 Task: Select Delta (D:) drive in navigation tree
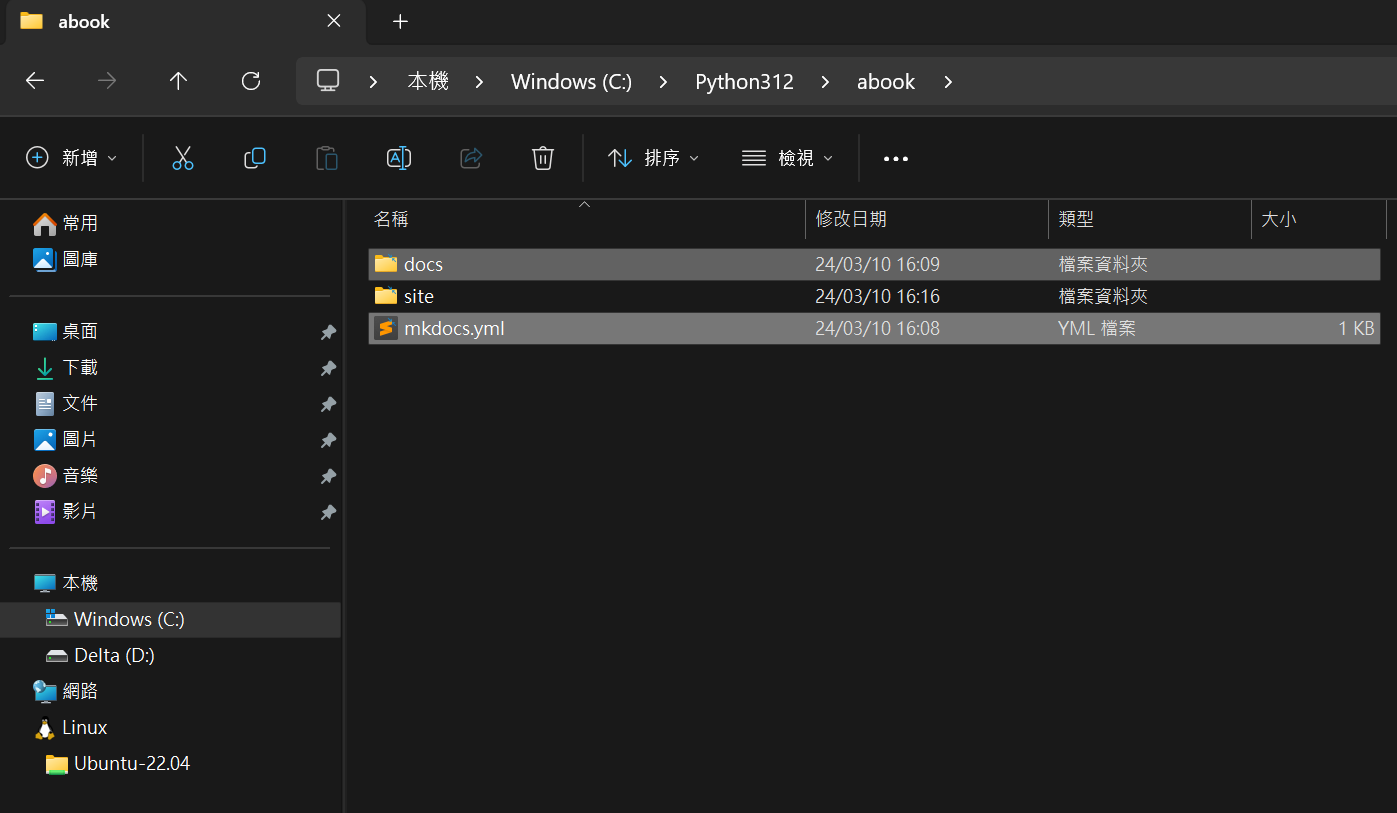pyautogui.click(x=114, y=655)
